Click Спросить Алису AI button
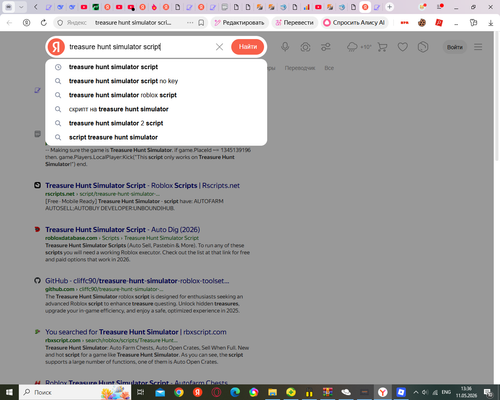Viewport: 500px width, 400px height. point(354,23)
